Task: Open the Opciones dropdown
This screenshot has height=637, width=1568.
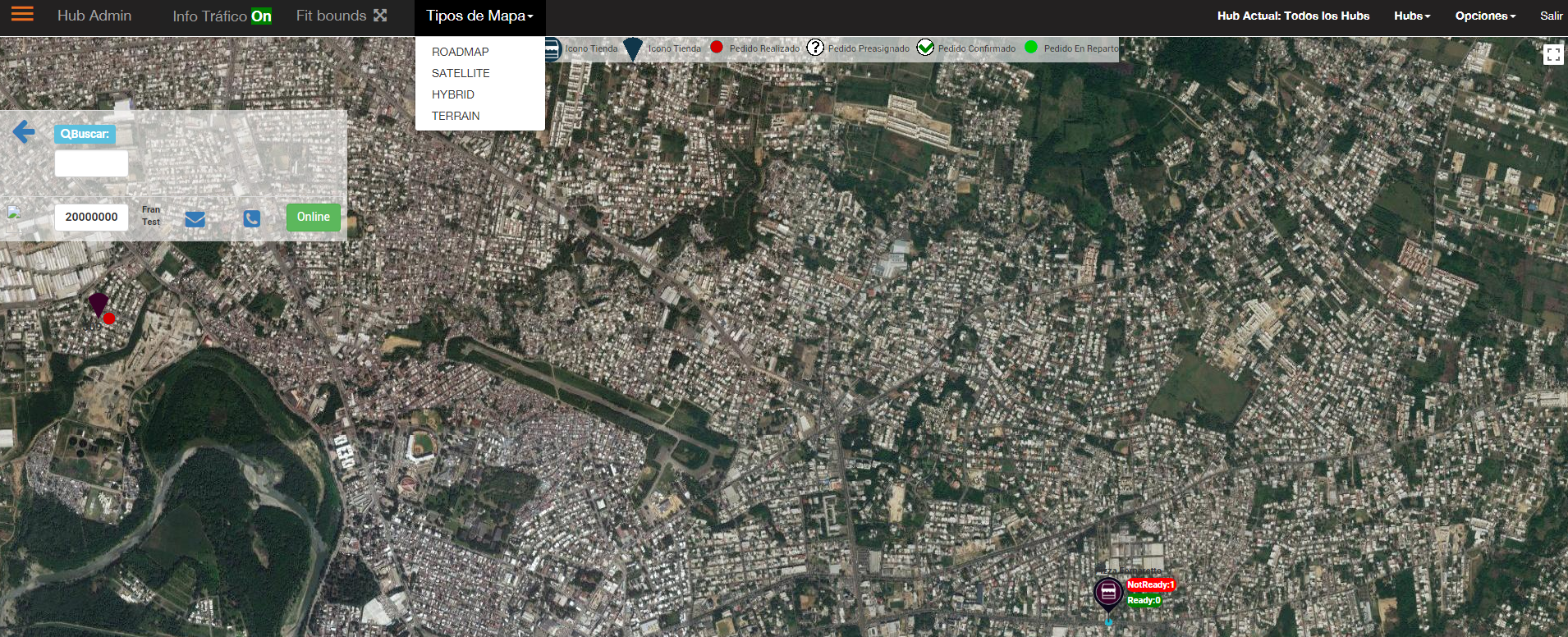Action: click(1485, 16)
